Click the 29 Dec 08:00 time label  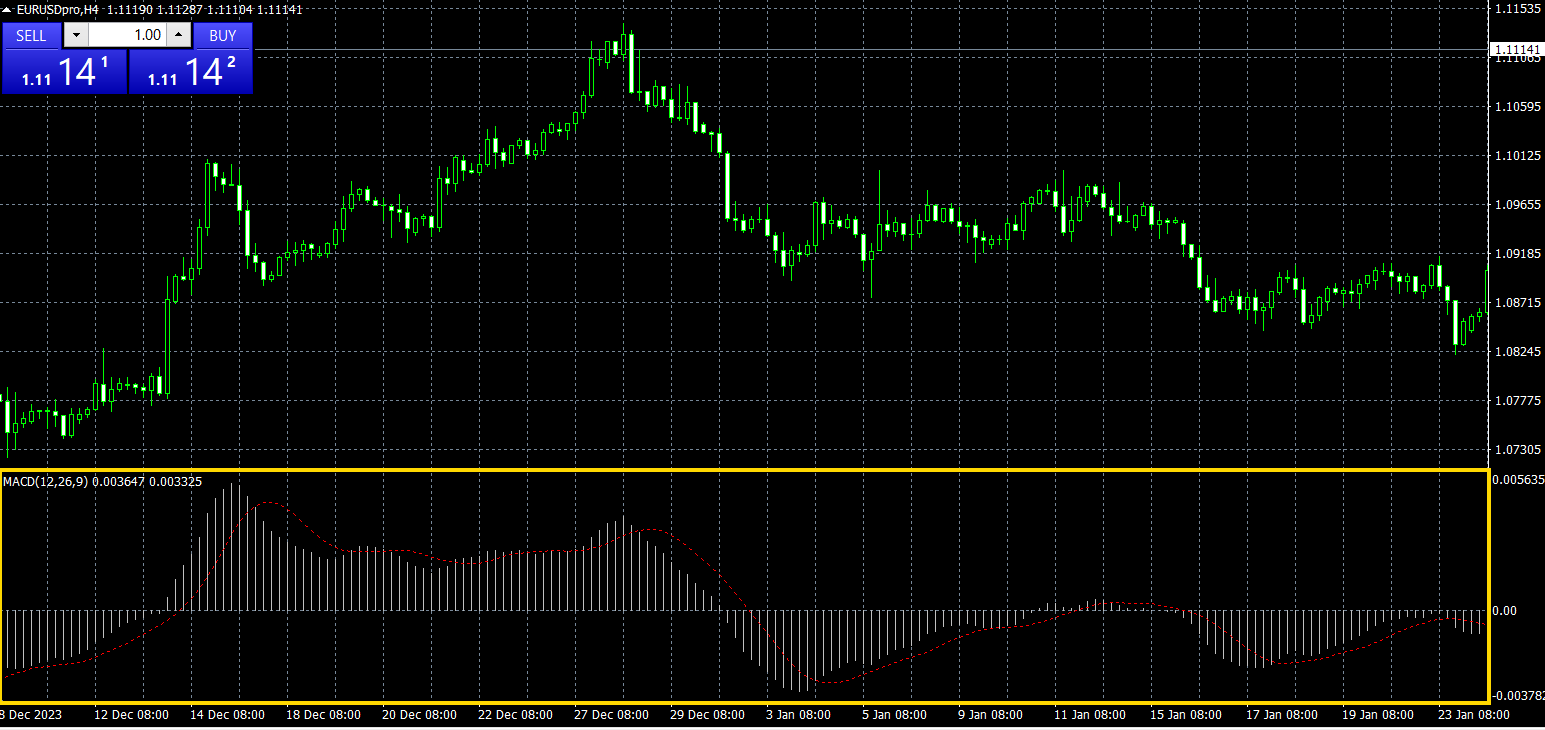[707, 715]
